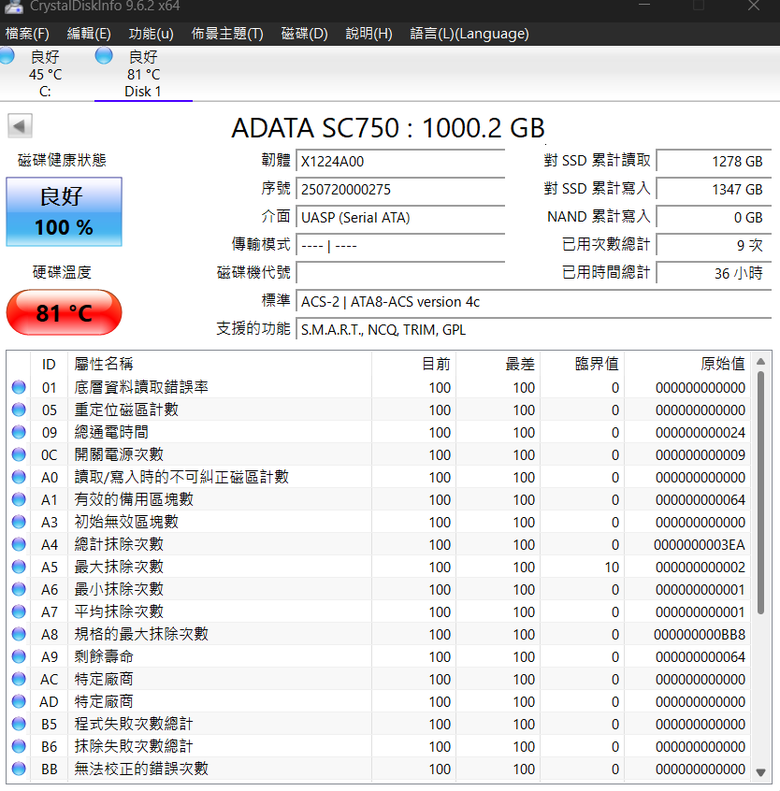Click status icon of row A4 總計抹除次數
Image resolution: width=780 pixels, height=791 pixels.
(19, 544)
